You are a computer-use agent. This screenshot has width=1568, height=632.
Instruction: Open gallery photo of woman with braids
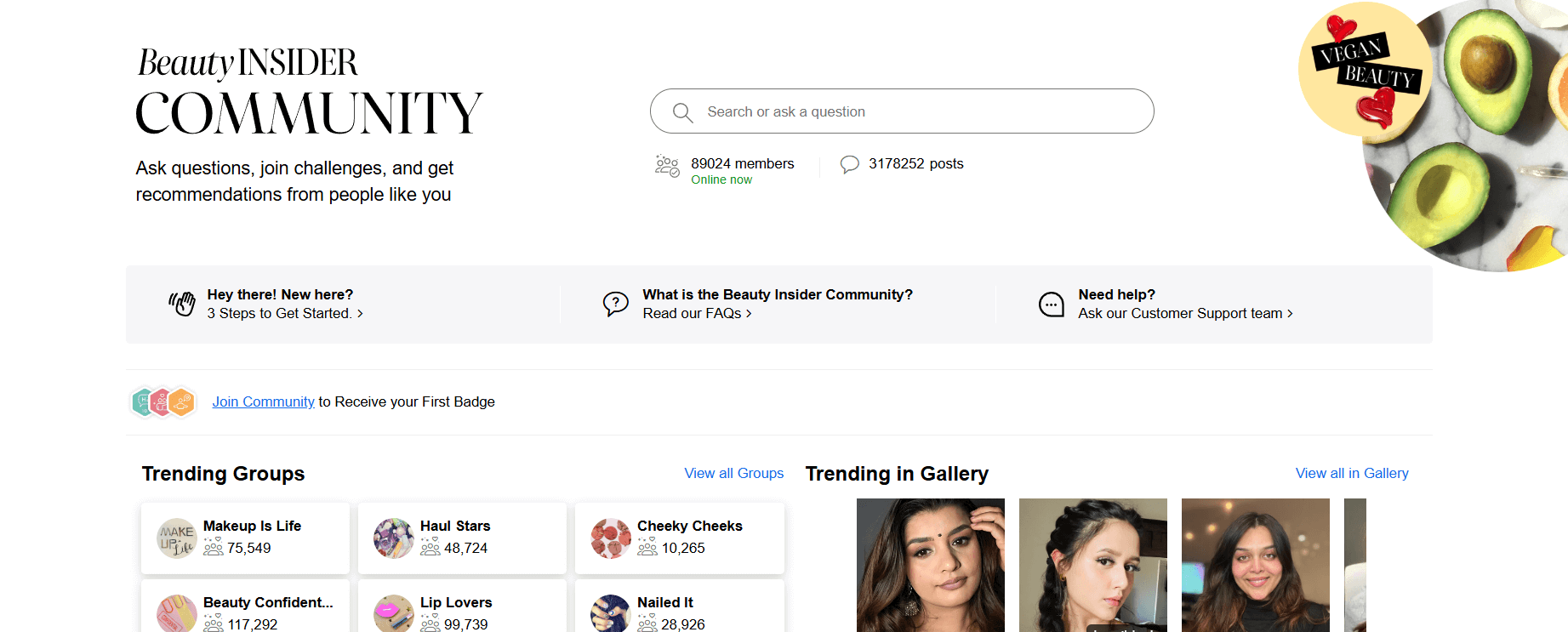(x=1093, y=565)
